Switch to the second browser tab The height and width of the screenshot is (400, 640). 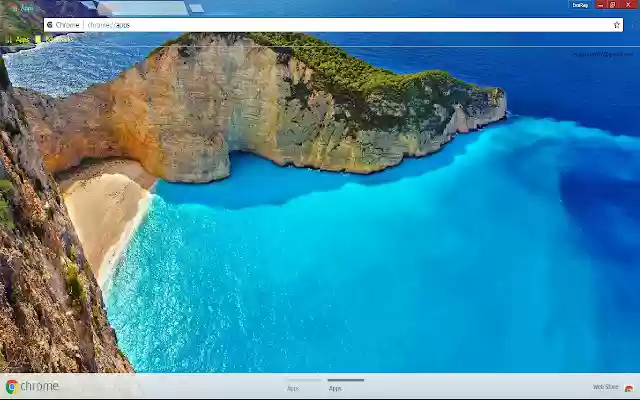coord(142,8)
